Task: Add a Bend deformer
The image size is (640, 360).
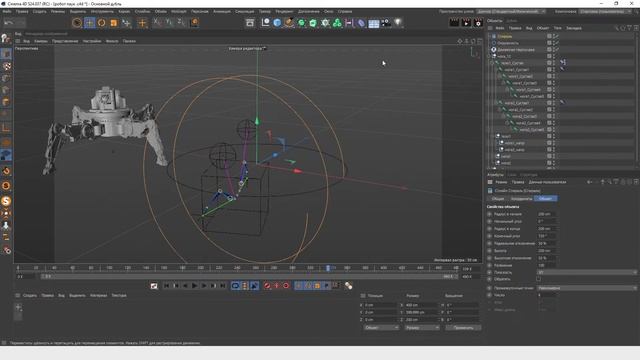Action: click(x=361, y=23)
